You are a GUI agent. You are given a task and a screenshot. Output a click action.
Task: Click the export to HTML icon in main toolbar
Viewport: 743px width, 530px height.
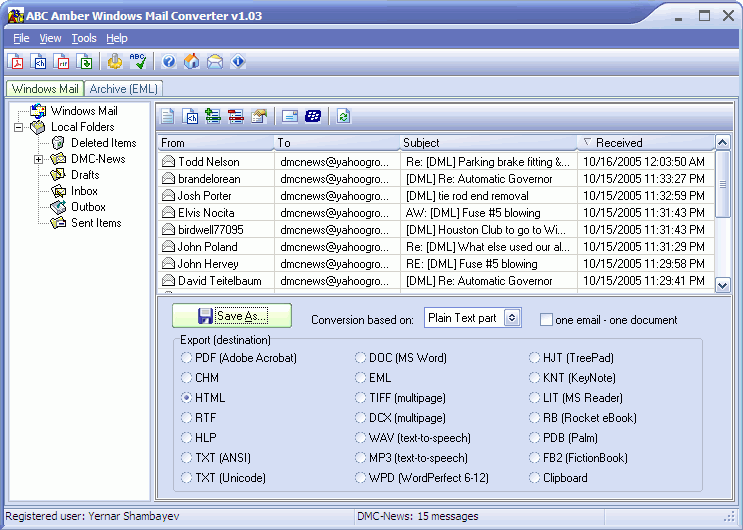(x=39, y=62)
